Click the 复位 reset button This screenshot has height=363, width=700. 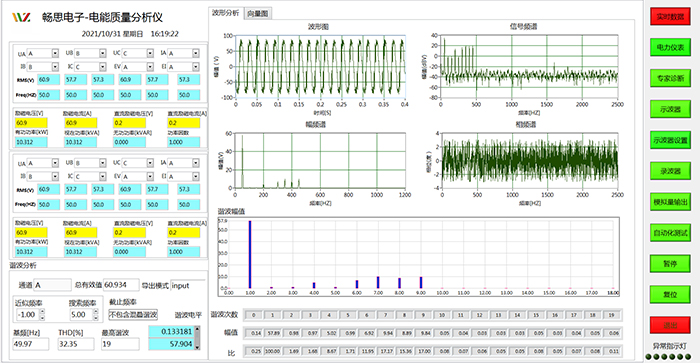[670, 295]
